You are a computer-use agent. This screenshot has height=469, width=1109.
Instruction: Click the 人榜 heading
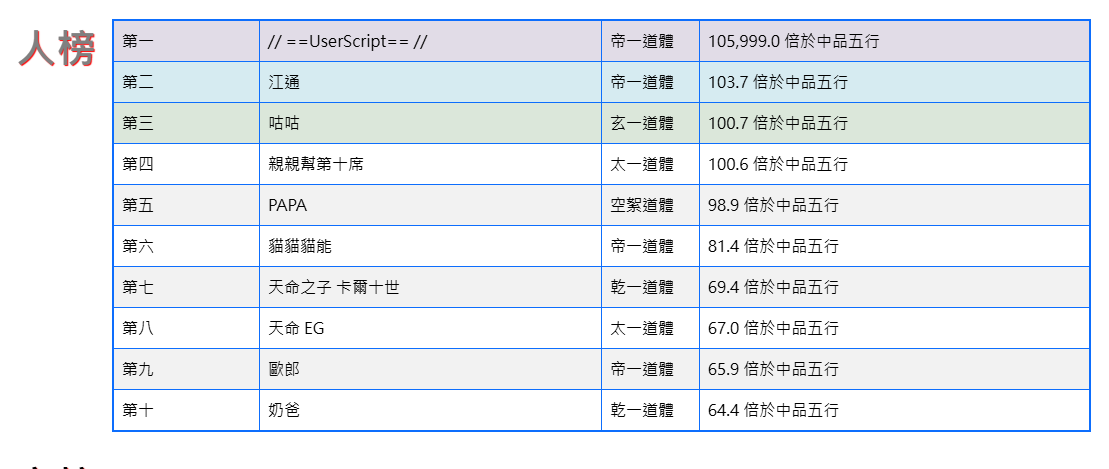click(57, 49)
